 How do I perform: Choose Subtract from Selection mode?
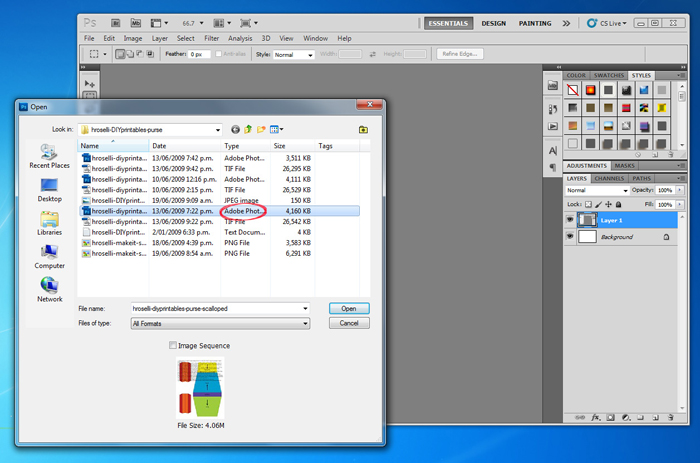[x=140, y=54]
